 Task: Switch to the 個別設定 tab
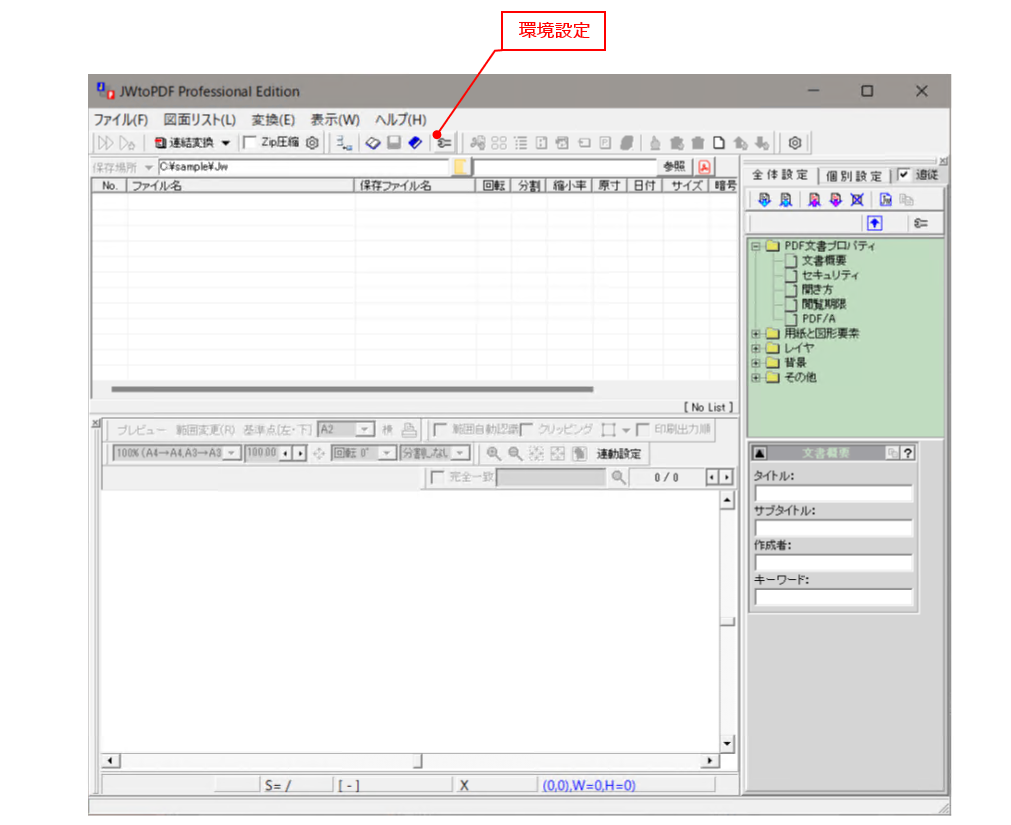pos(853,176)
